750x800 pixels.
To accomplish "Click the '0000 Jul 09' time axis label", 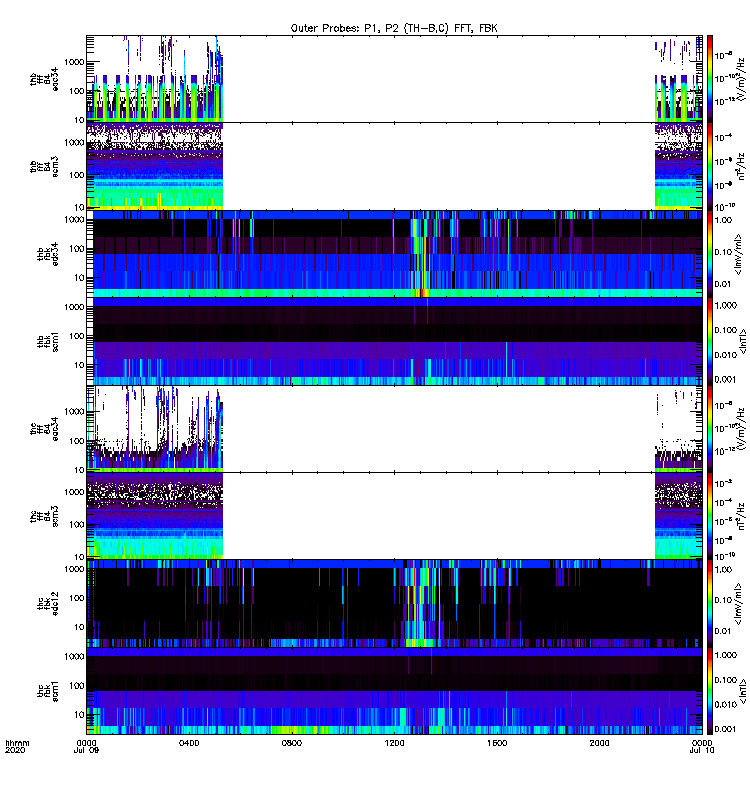I will pos(87,746).
